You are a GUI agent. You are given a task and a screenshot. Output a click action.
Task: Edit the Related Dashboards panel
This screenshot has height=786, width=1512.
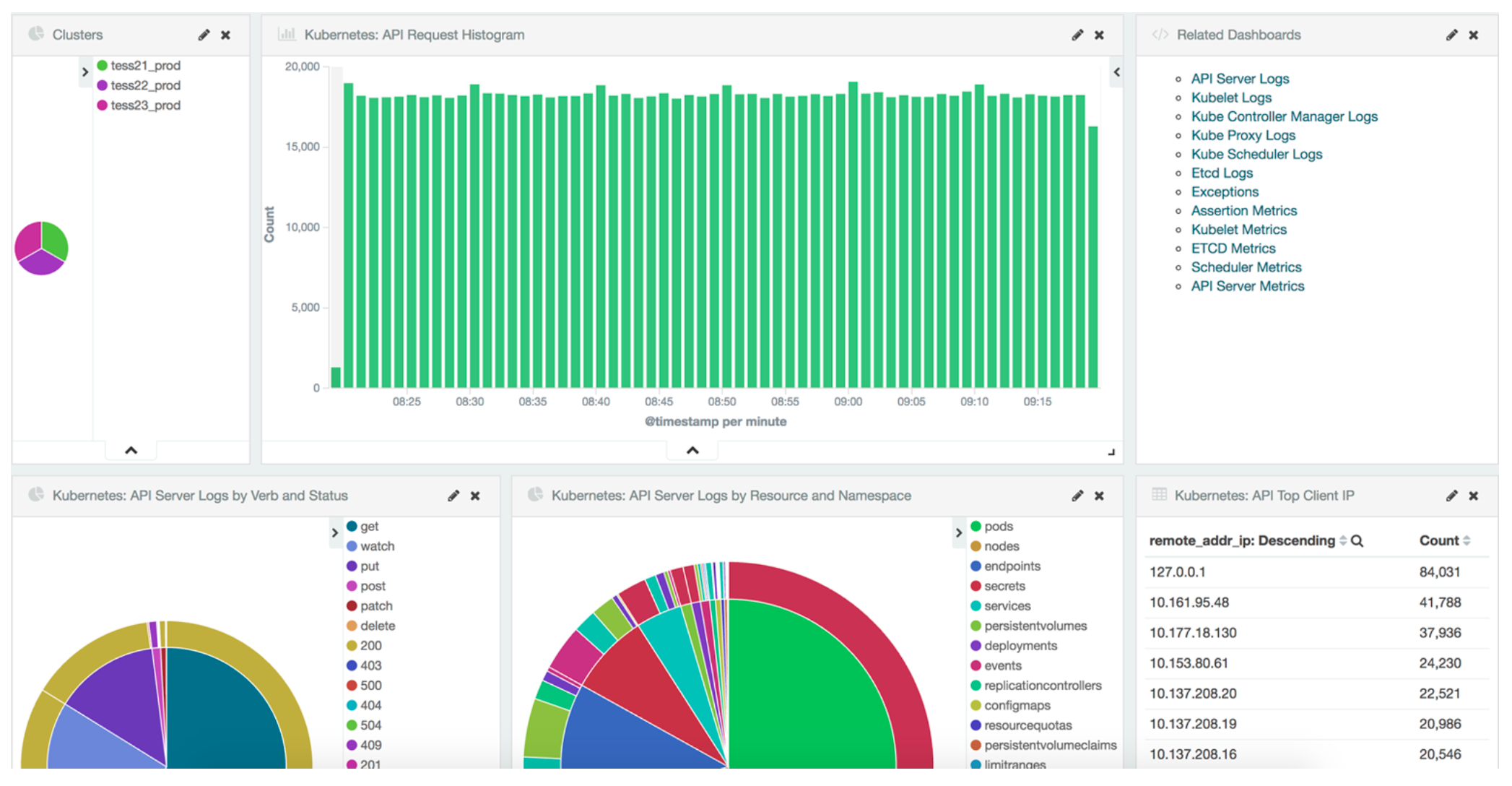(x=1451, y=35)
